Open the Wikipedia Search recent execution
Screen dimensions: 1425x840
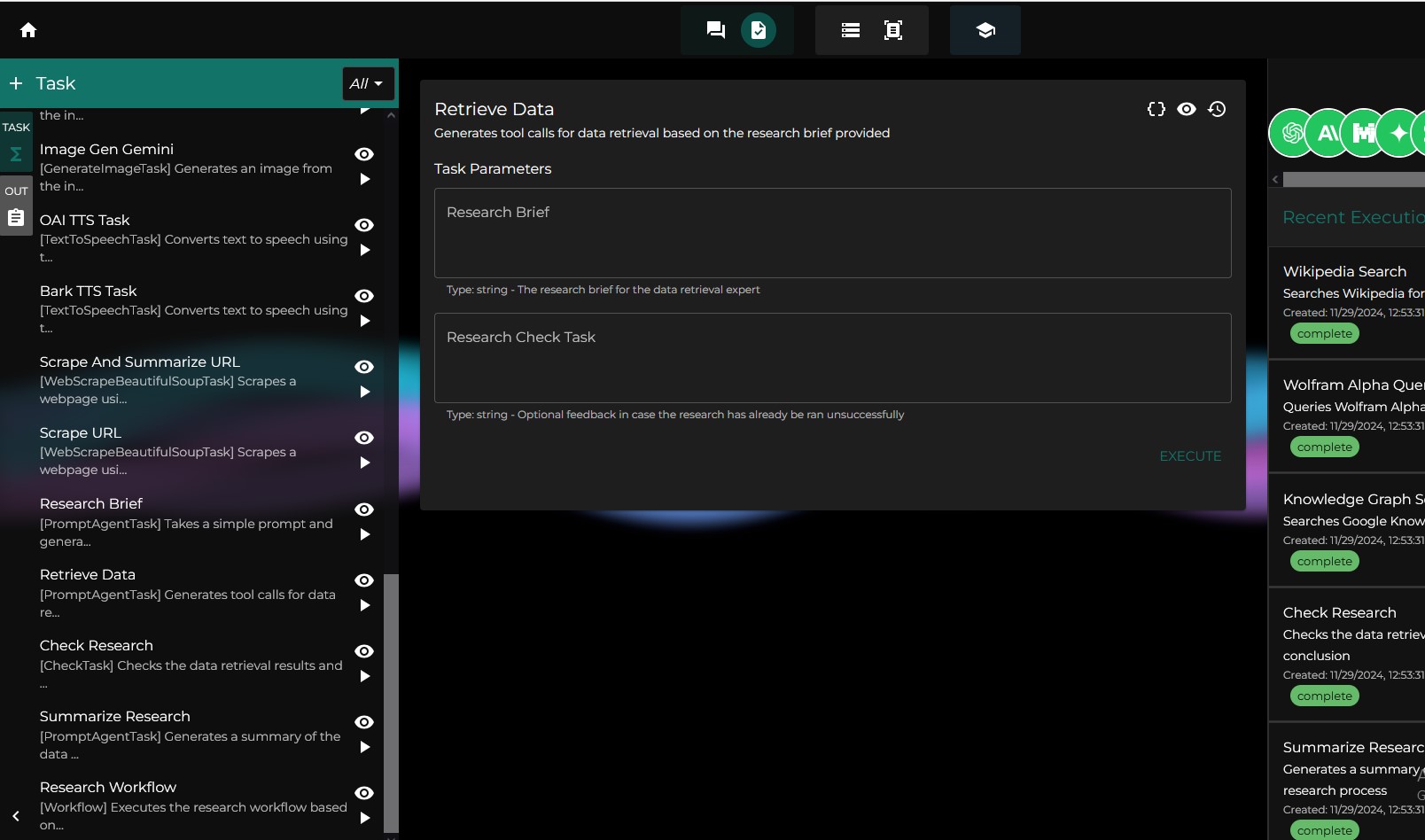[1347, 303]
